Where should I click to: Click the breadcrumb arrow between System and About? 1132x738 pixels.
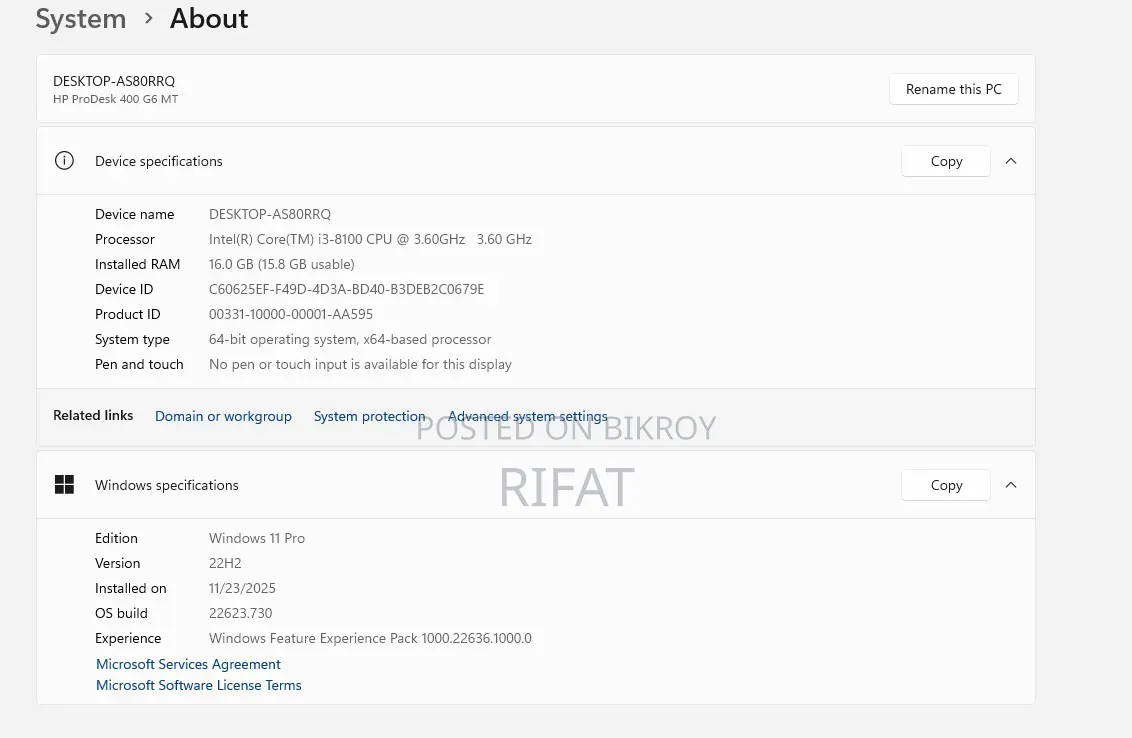[x=149, y=19]
